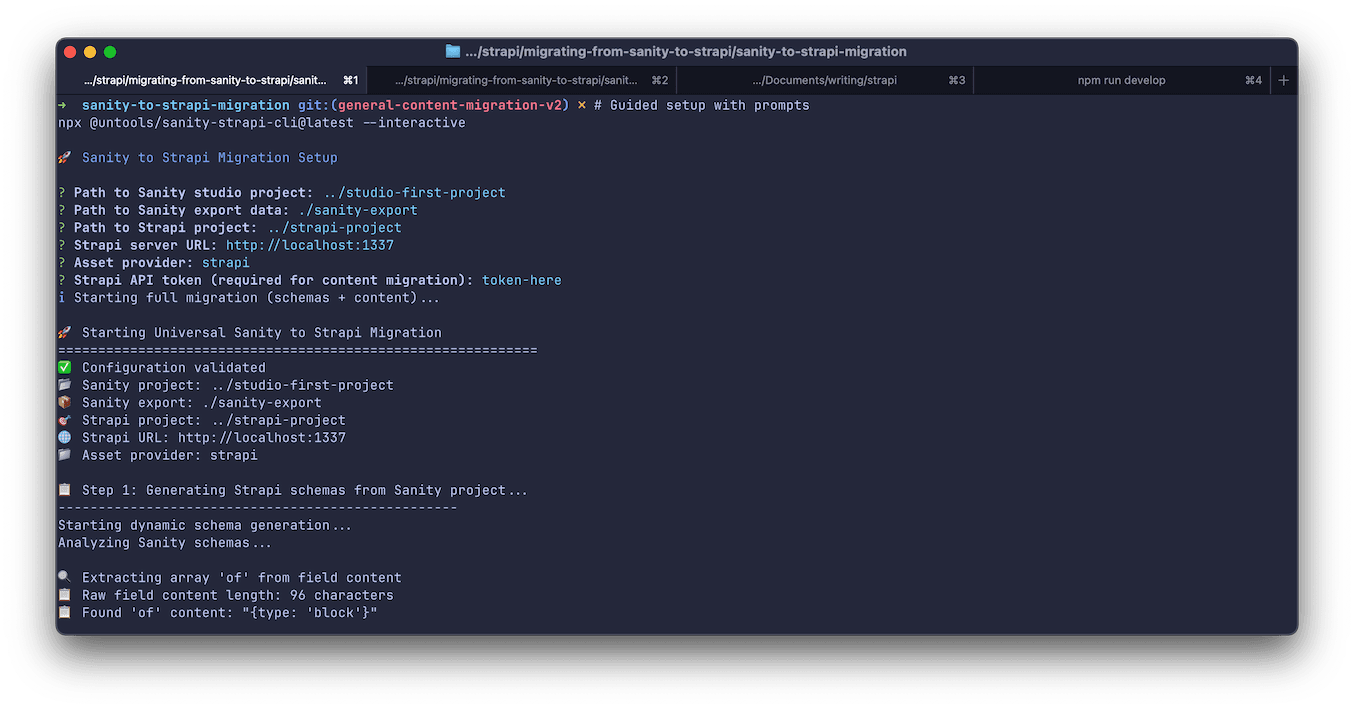Click 'Configuration validated' text
Screen dimensions: 1354x709
point(174,368)
